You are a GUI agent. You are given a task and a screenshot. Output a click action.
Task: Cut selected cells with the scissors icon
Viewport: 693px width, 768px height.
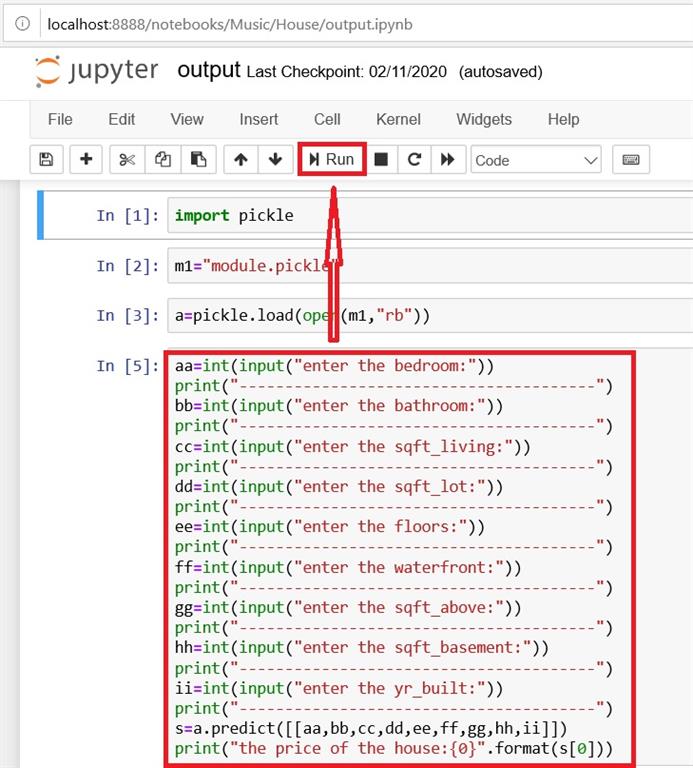tap(127, 160)
